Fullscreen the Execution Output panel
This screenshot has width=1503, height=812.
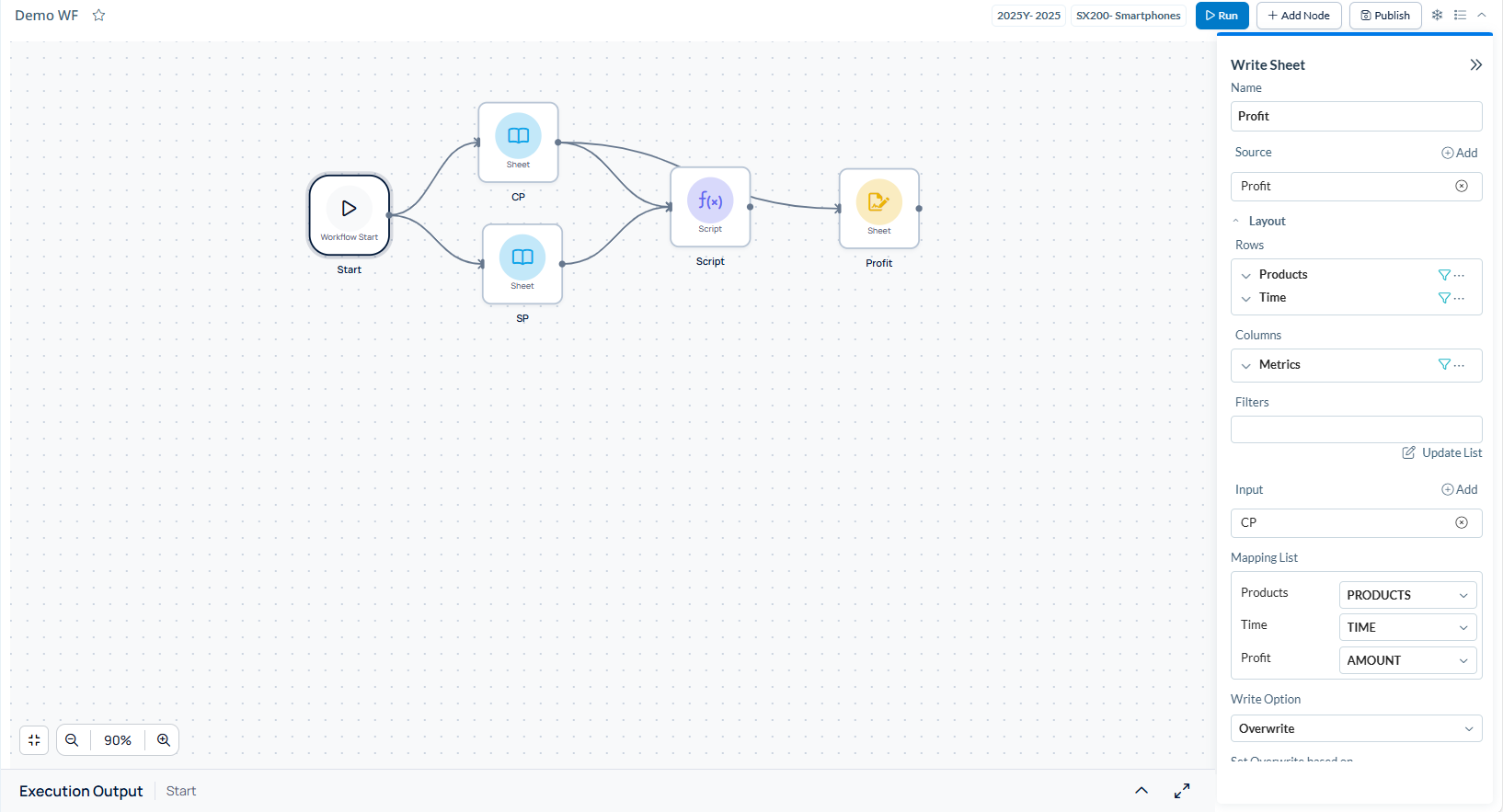1182,791
